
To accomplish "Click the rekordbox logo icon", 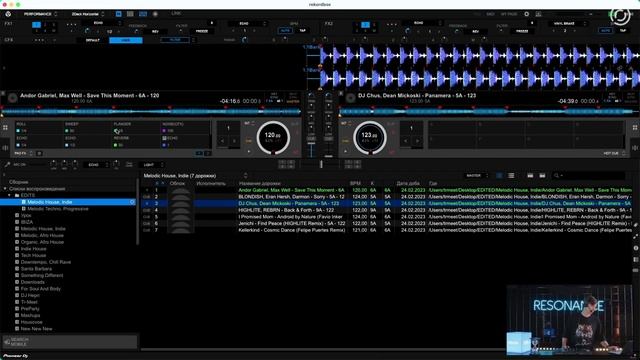I will (x=8, y=14).
